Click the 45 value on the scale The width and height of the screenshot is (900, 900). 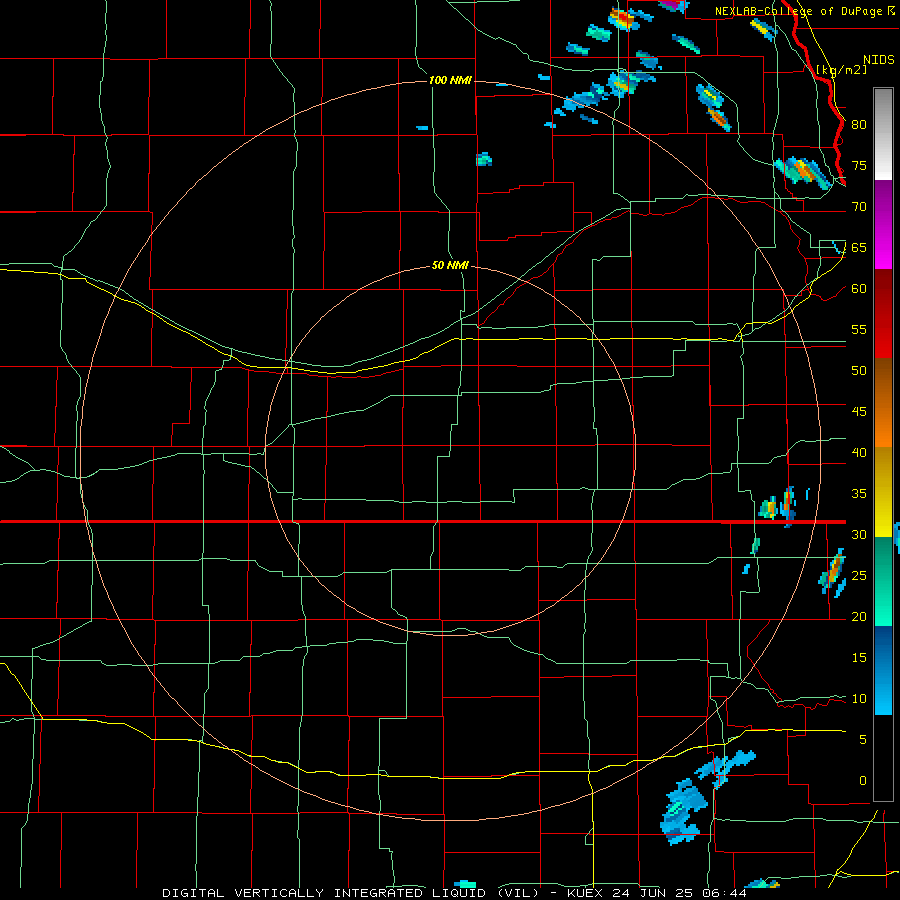click(859, 412)
